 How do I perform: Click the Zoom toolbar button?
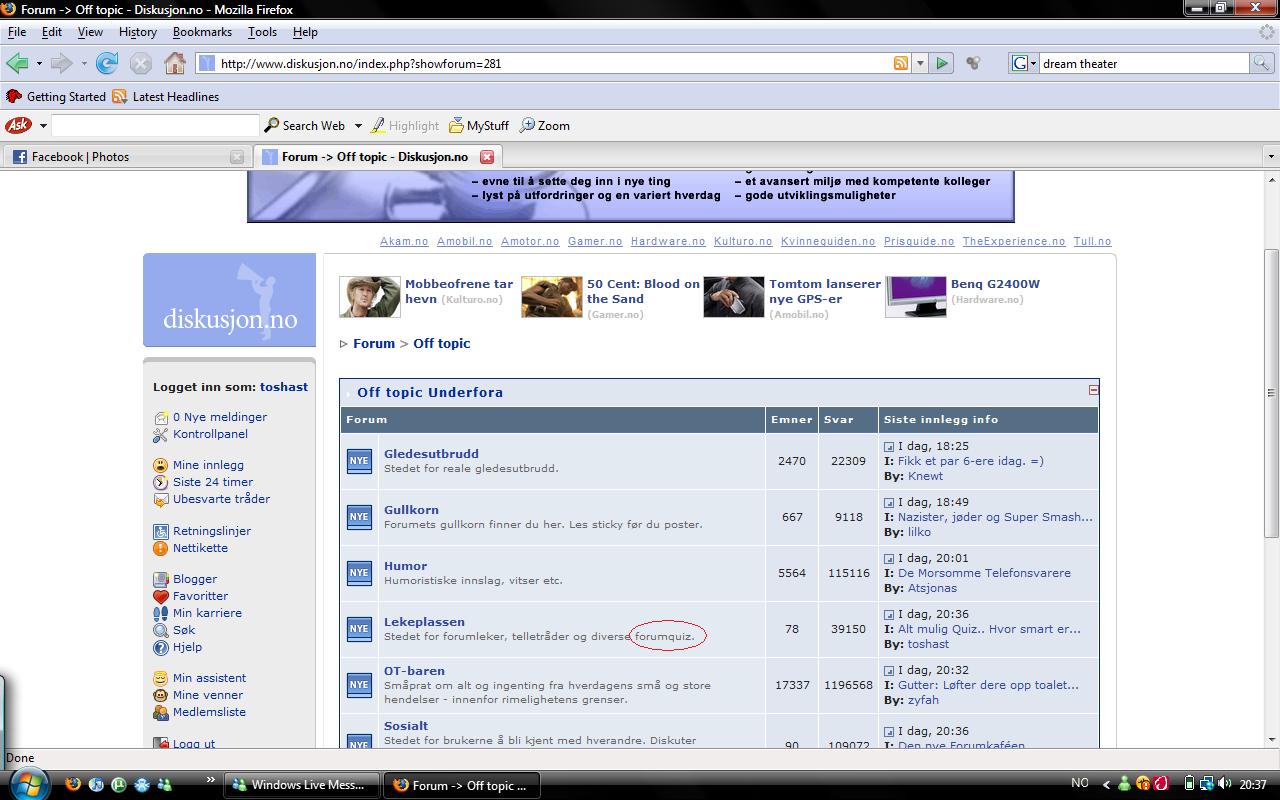(545, 126)
